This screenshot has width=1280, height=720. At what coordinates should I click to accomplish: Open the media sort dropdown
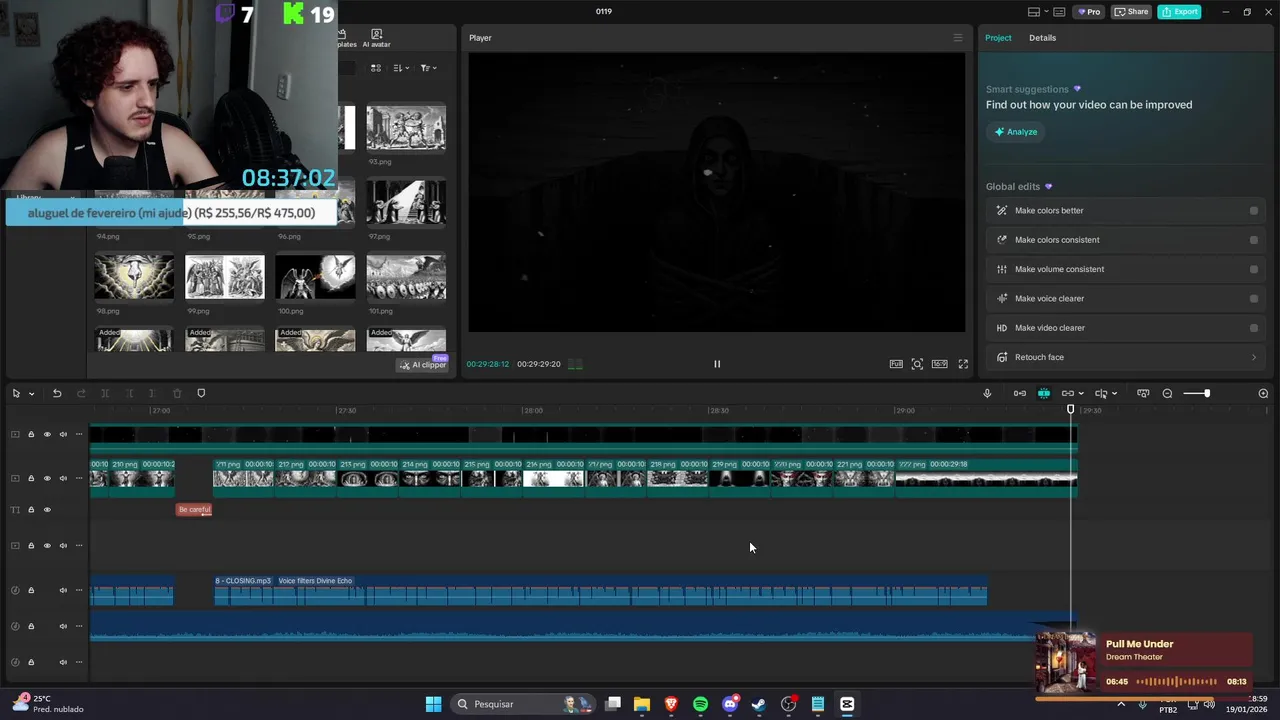pos(401,68)
